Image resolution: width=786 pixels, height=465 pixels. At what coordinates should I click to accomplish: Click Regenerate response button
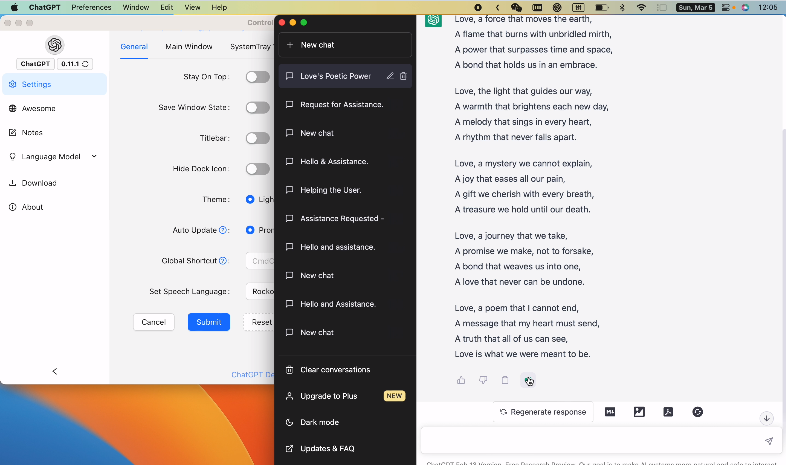(543, 412)
